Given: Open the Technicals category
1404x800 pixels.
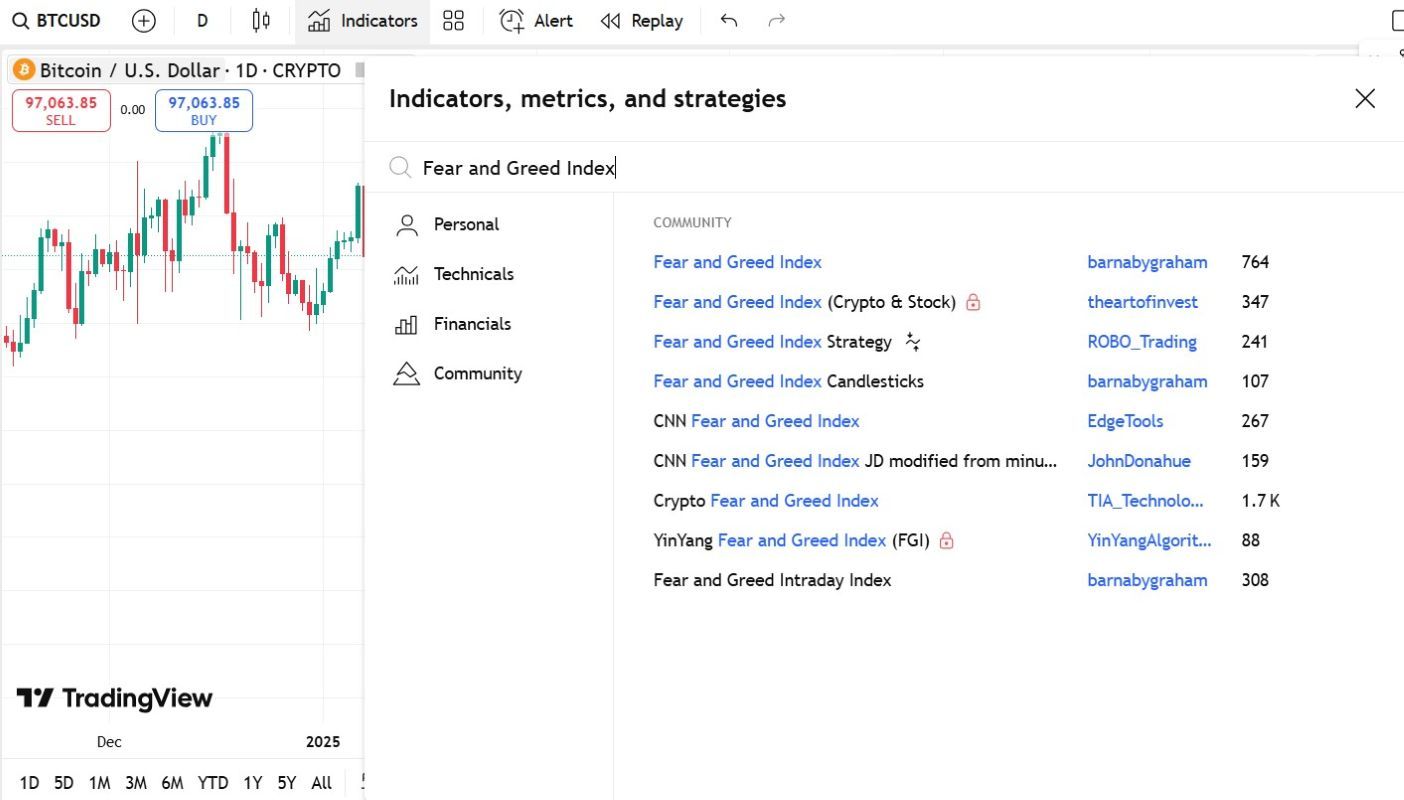Looking at the screenshot, I should click(x=454, y=274).
